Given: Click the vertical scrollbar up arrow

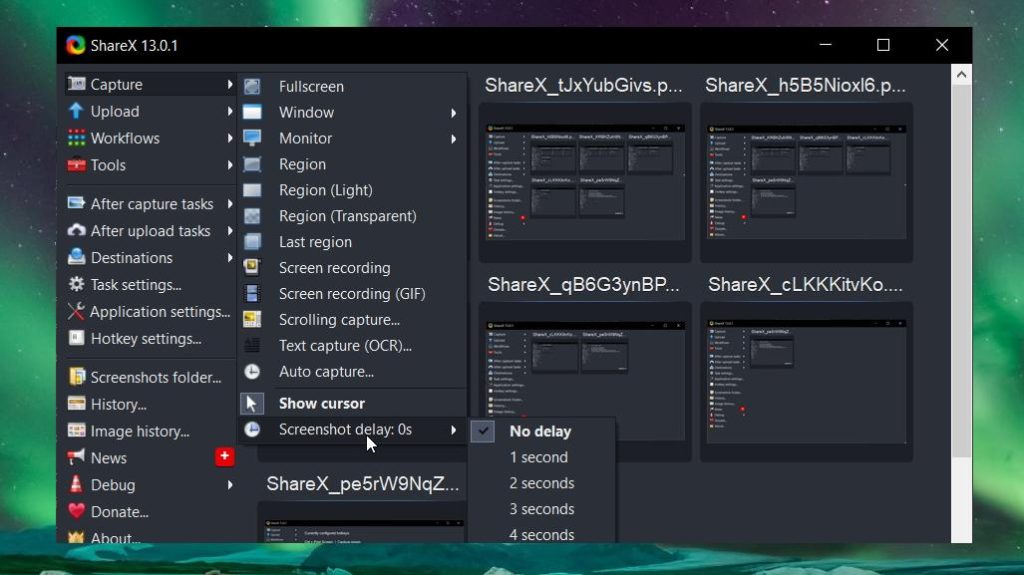Looking at the screenshot, I should coord(961,75).
